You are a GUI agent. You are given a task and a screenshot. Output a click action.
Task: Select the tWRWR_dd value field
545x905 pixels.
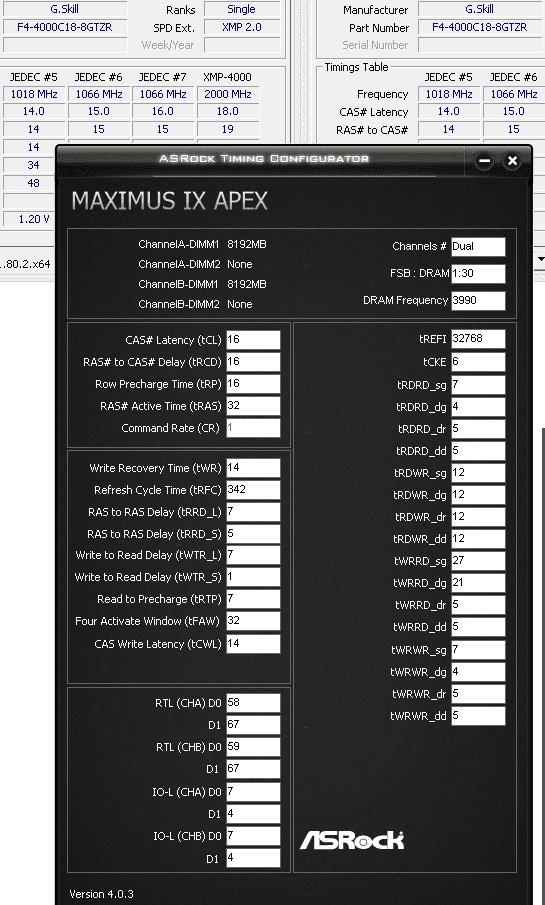pos(479,716)
